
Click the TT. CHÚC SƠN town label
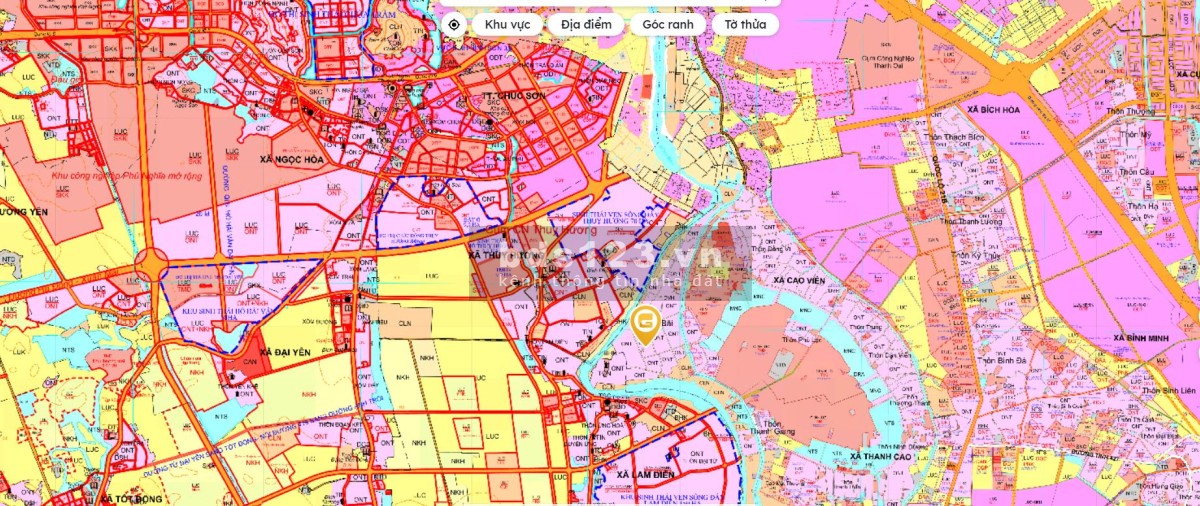515,97
